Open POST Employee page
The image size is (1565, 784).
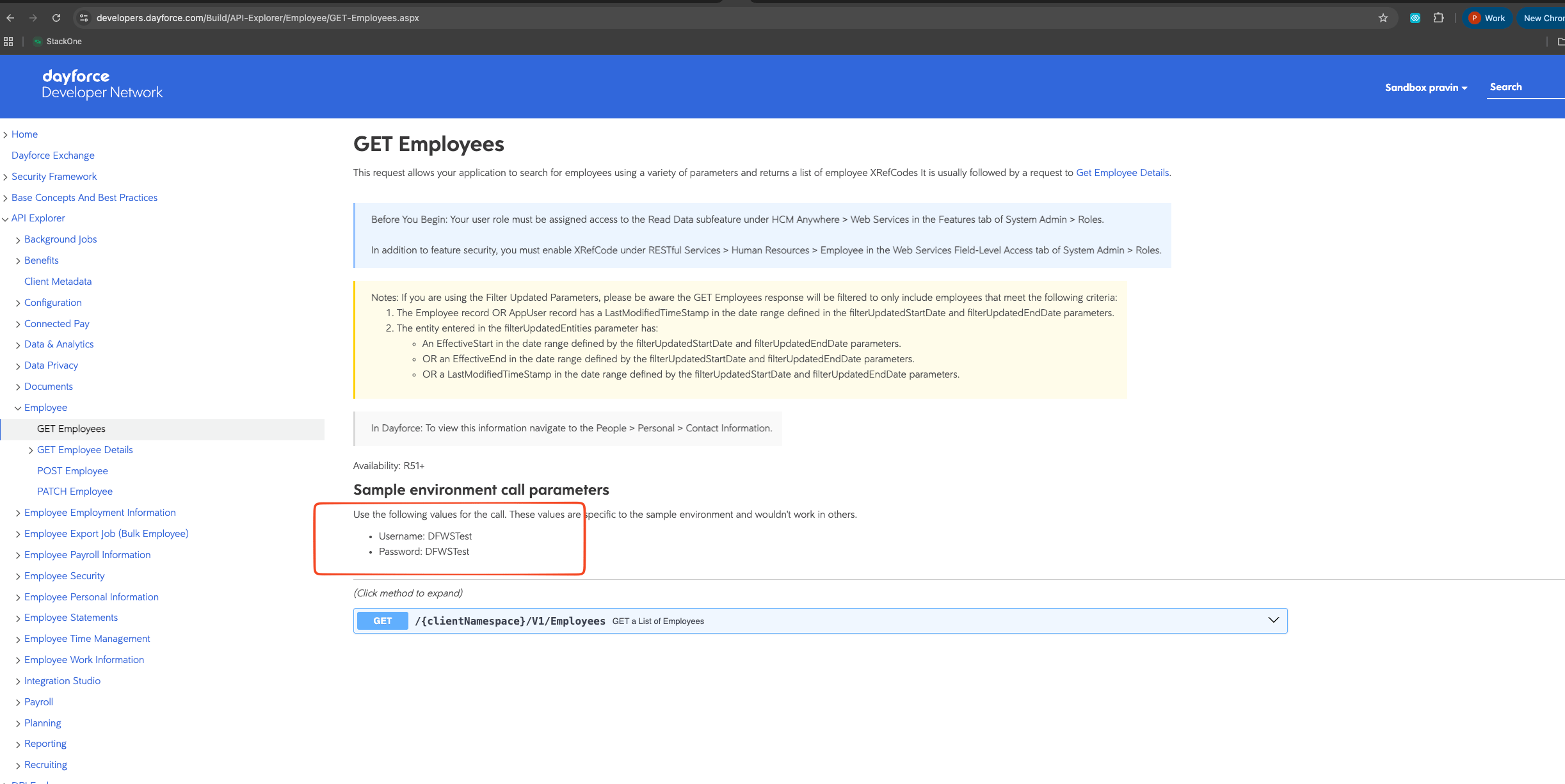click(x=72, y=471)
